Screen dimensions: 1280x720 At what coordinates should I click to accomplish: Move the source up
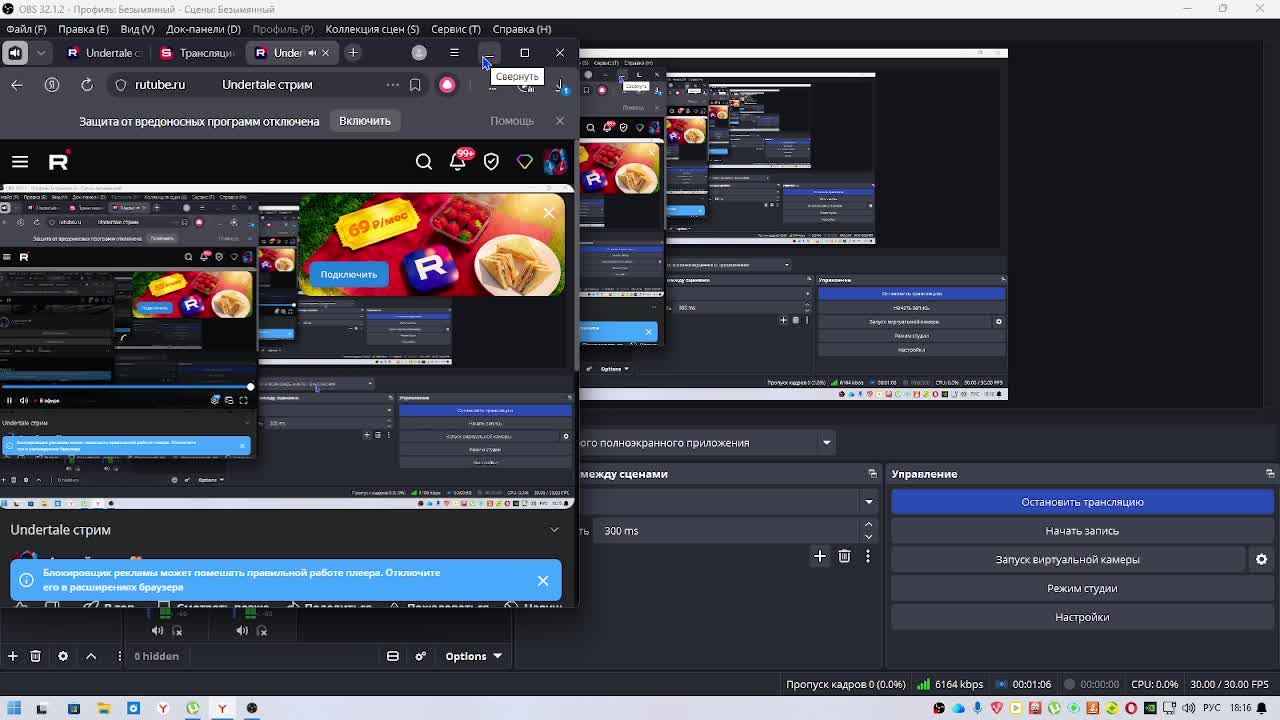(91, 656)
